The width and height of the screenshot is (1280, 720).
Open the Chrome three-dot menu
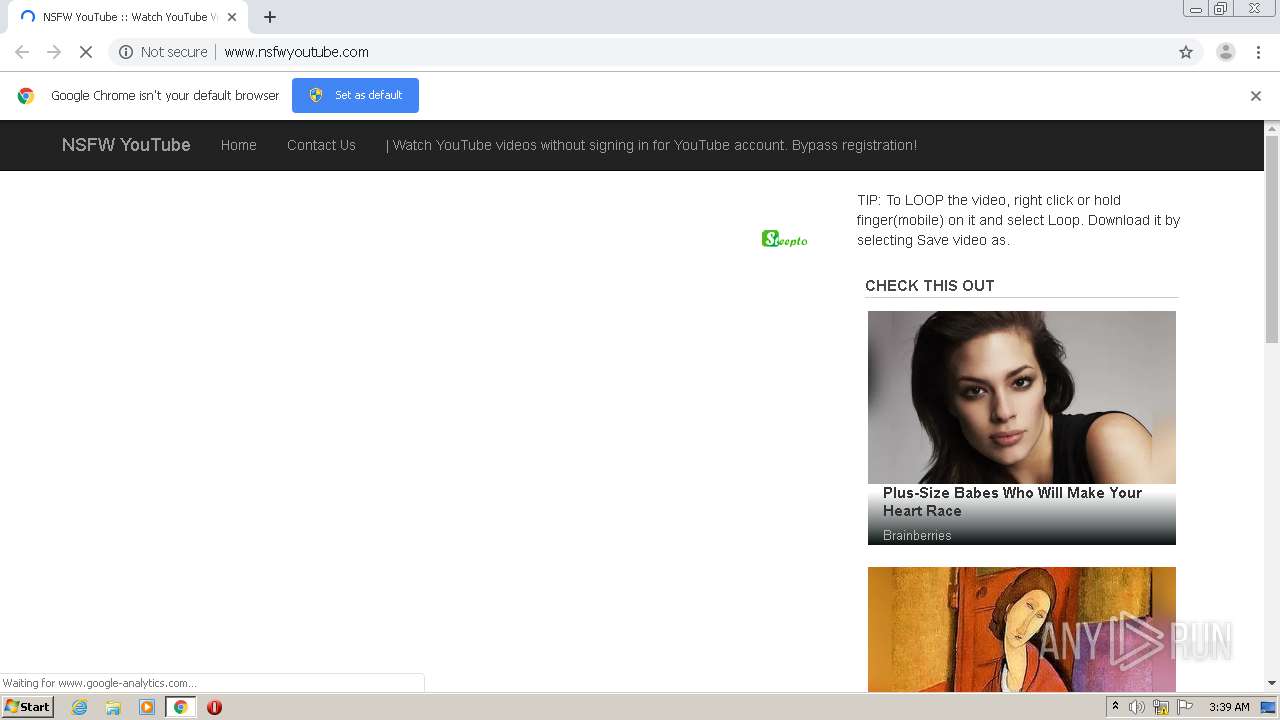(1259, 52)
